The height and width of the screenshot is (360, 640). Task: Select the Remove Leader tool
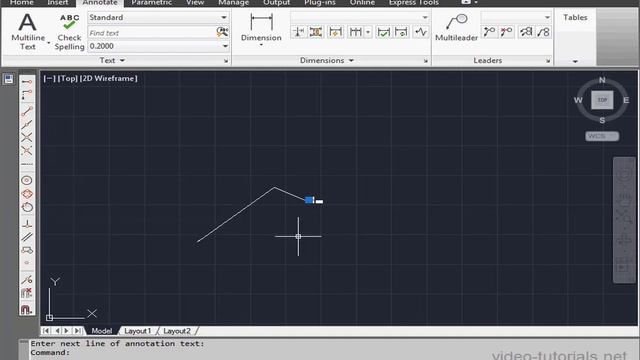(x=507, y=32)
